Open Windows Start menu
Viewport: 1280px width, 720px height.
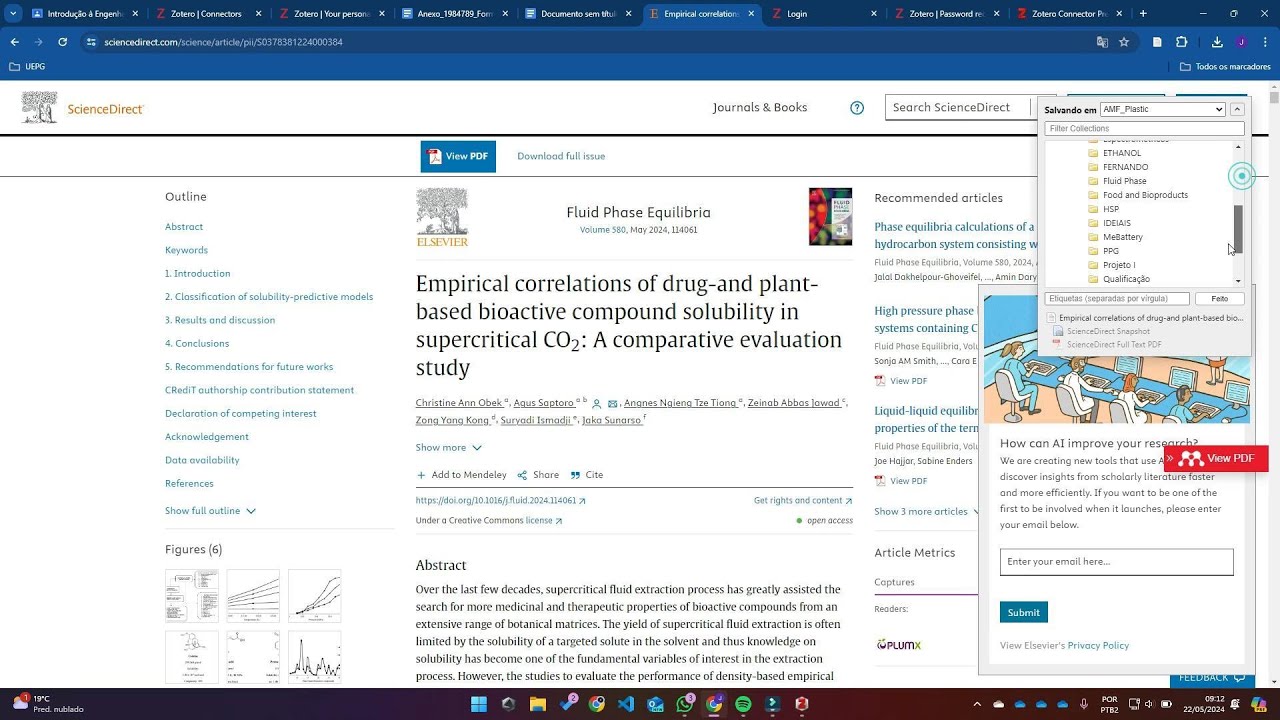(x=479, y=704)
